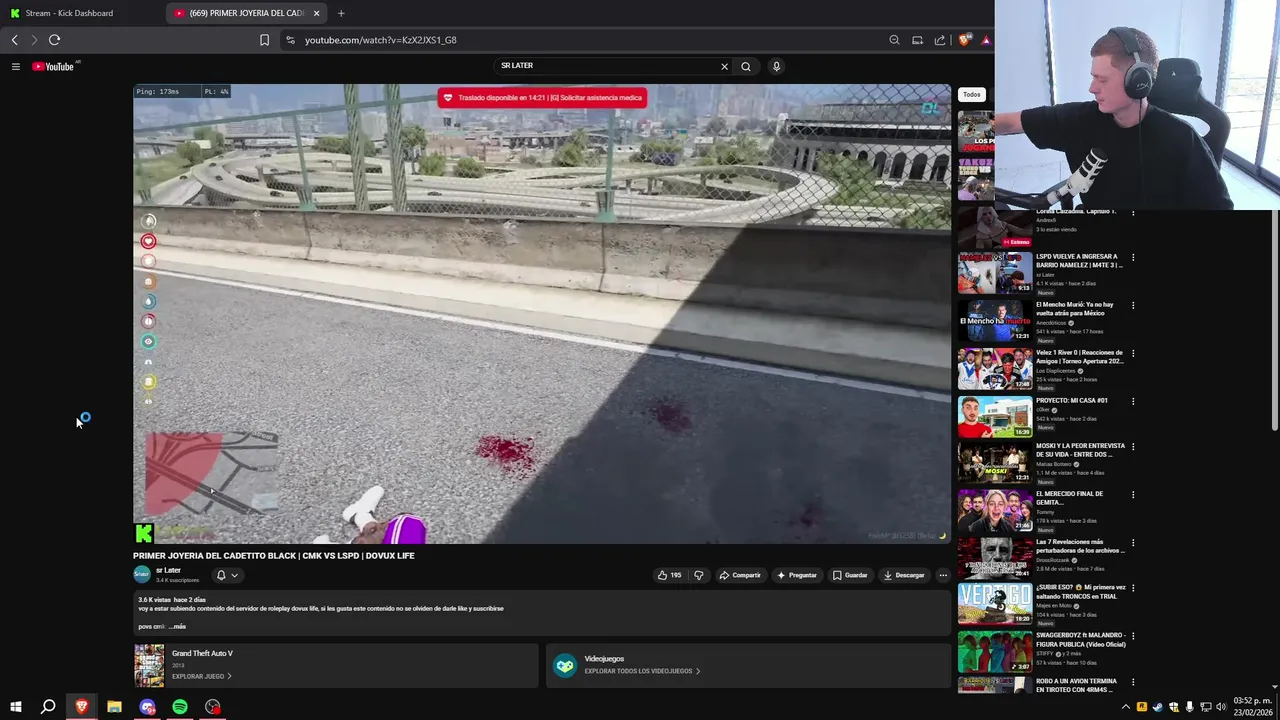Clear the 'SR LATER' search text

(x=724, y=66)
